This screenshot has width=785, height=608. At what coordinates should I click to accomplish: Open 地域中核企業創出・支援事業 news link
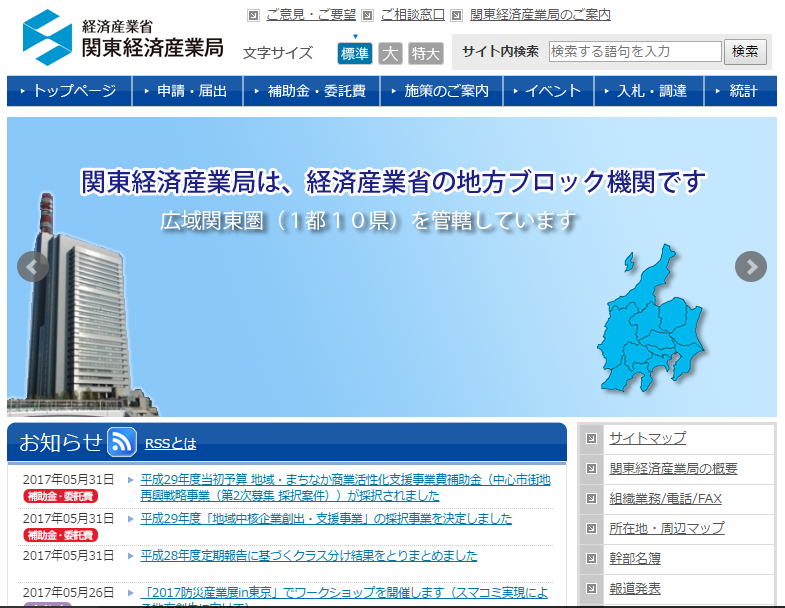click(x=326, y=518)
